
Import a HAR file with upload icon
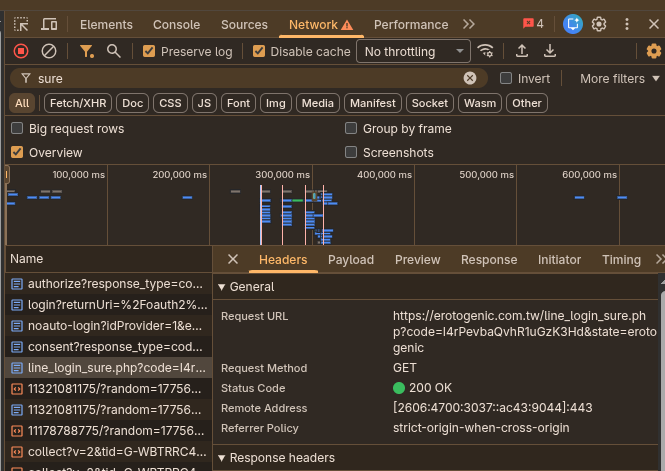[x=522, y=51]
